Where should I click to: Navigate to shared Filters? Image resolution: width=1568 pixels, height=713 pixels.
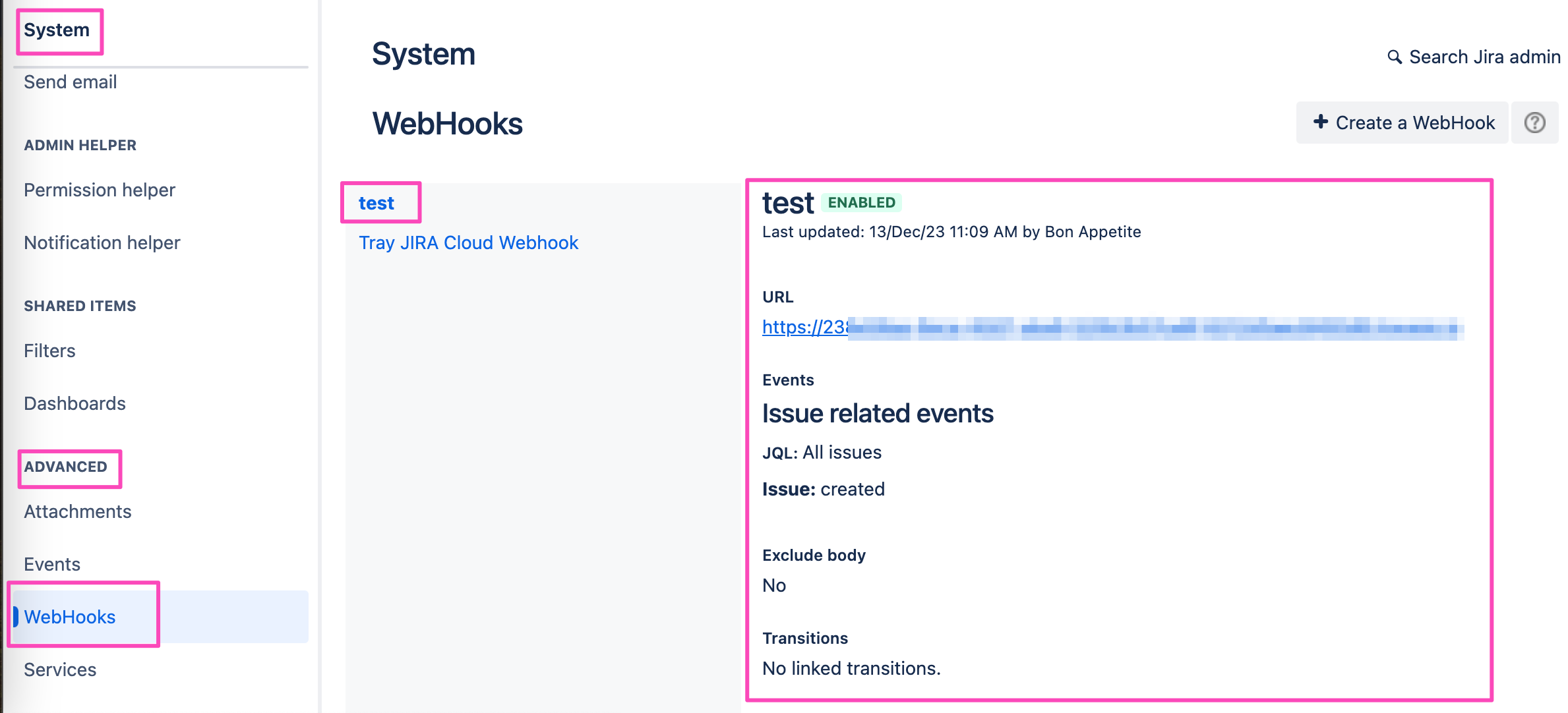point(49,351)
